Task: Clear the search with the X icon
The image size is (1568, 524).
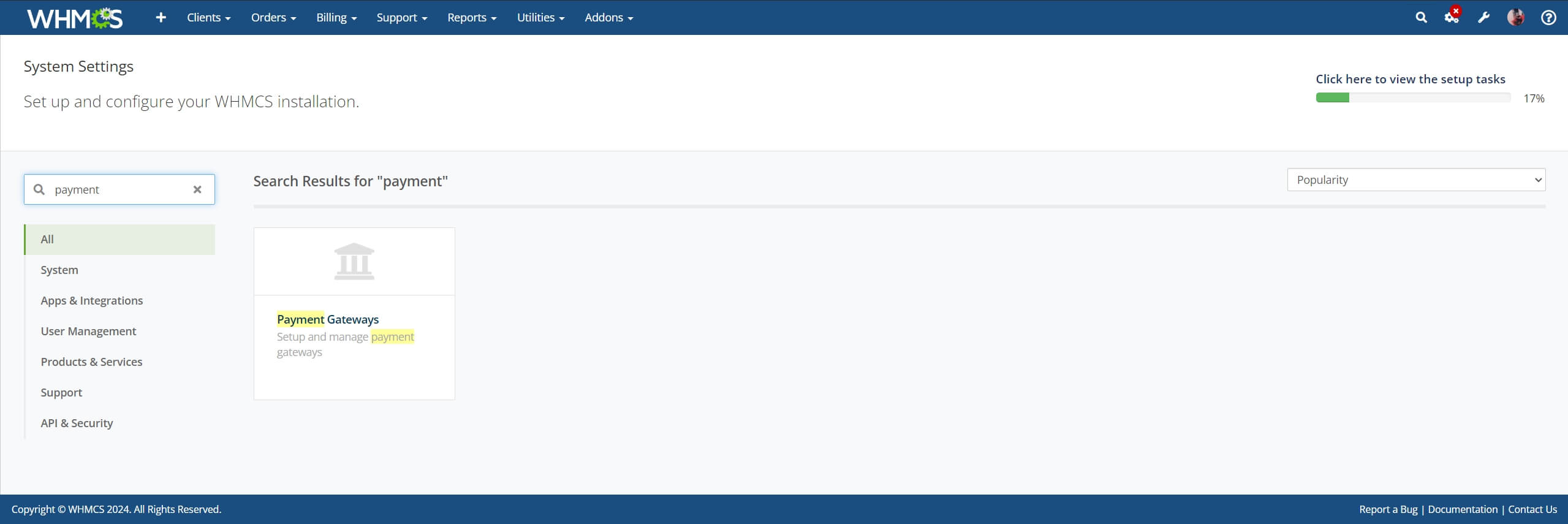Action: (197, 189)
